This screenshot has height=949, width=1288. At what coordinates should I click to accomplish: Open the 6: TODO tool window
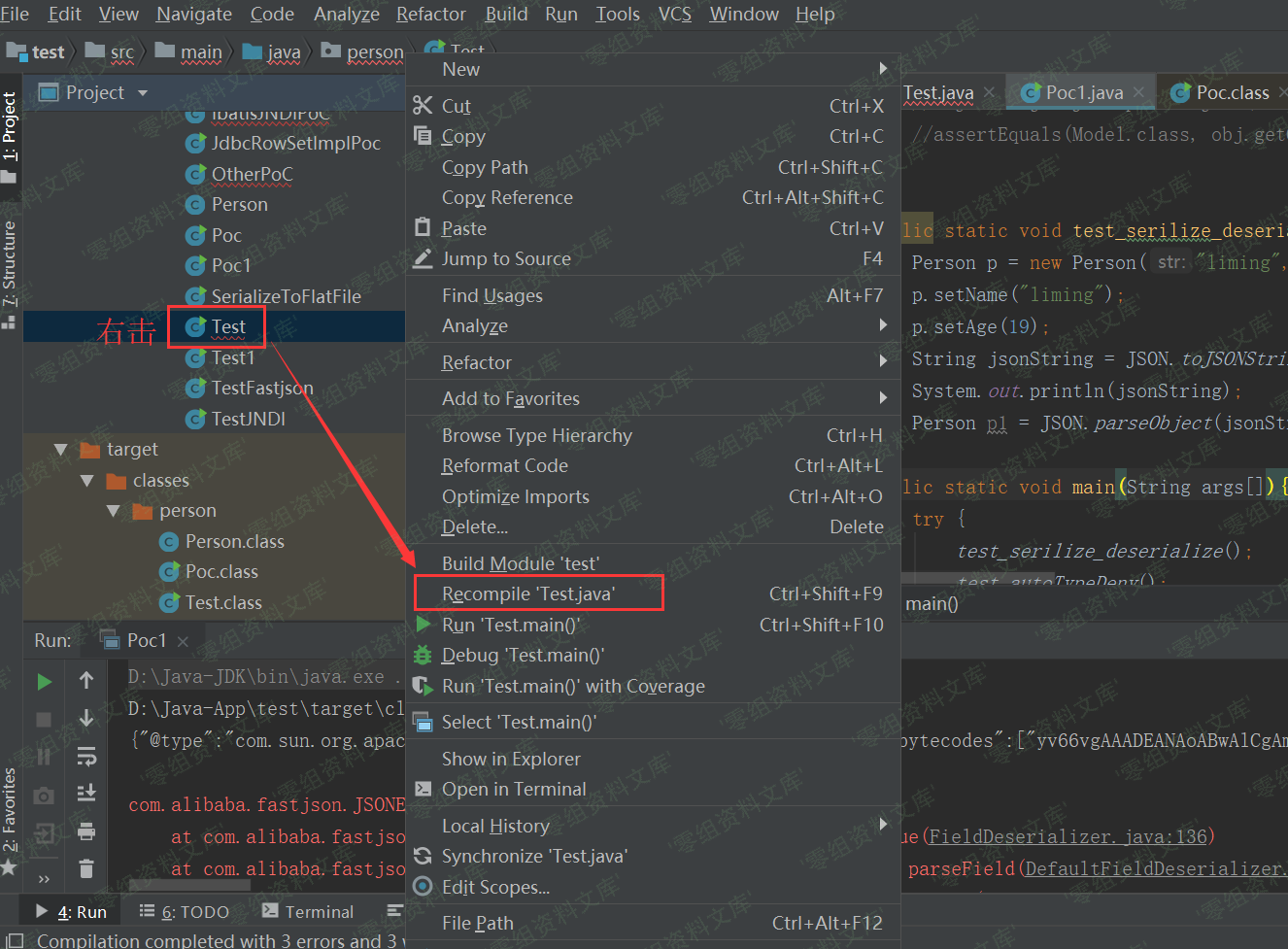click(x=185, y=912)
